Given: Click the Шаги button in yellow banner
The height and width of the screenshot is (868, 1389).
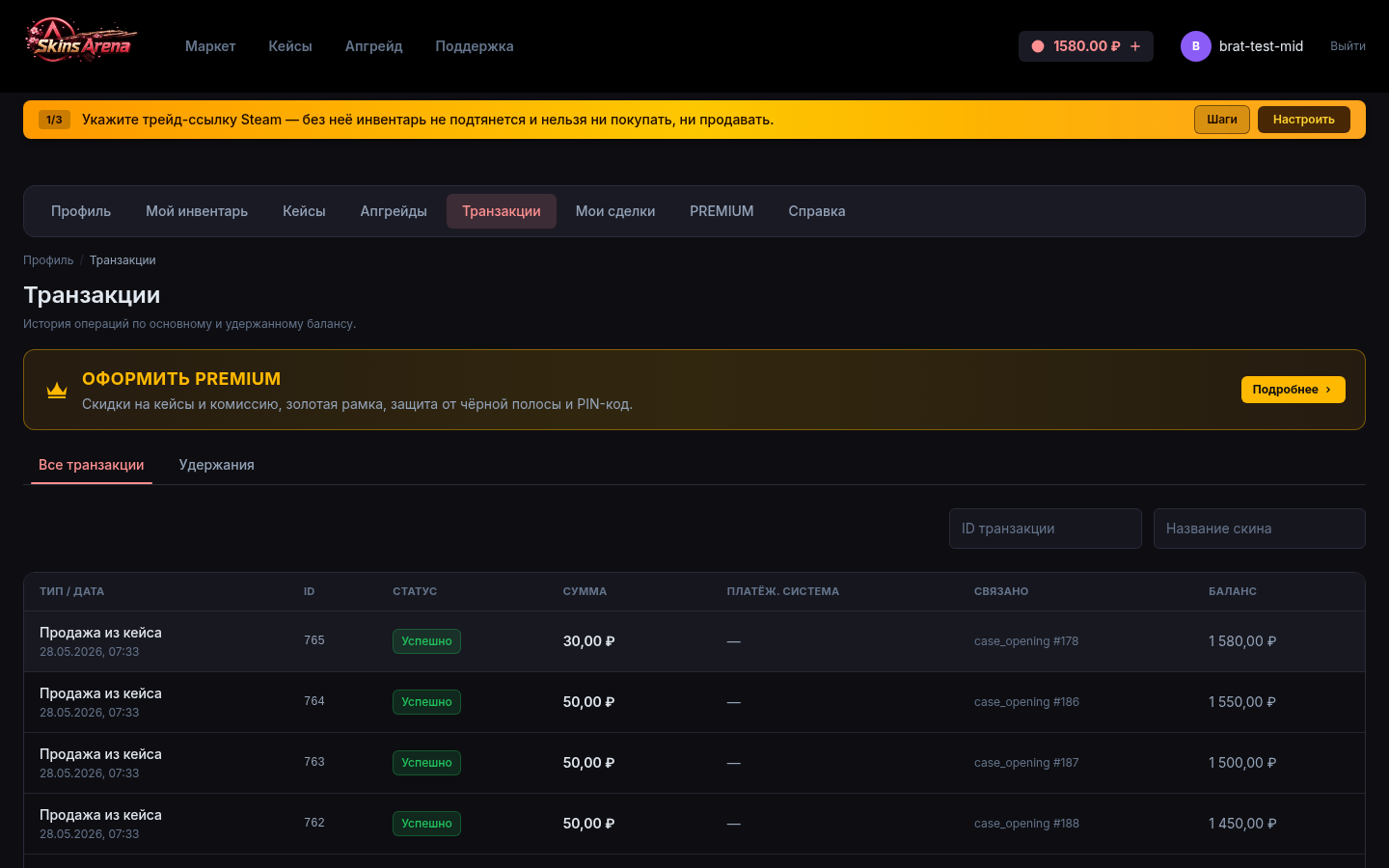Looking at the screenshot, I should 1222,120.
